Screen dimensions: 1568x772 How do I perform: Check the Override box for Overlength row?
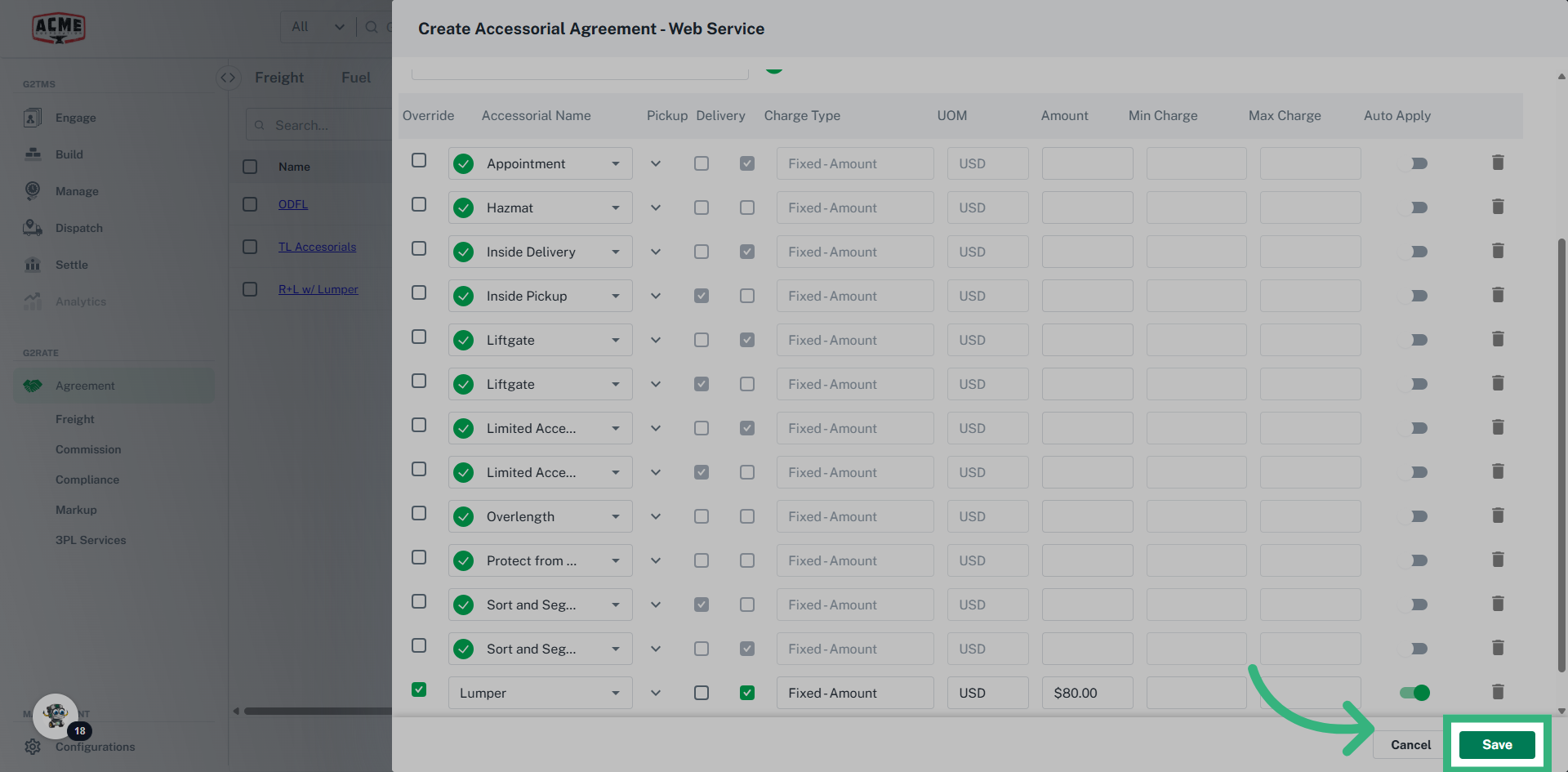click(x=419, y=513)
